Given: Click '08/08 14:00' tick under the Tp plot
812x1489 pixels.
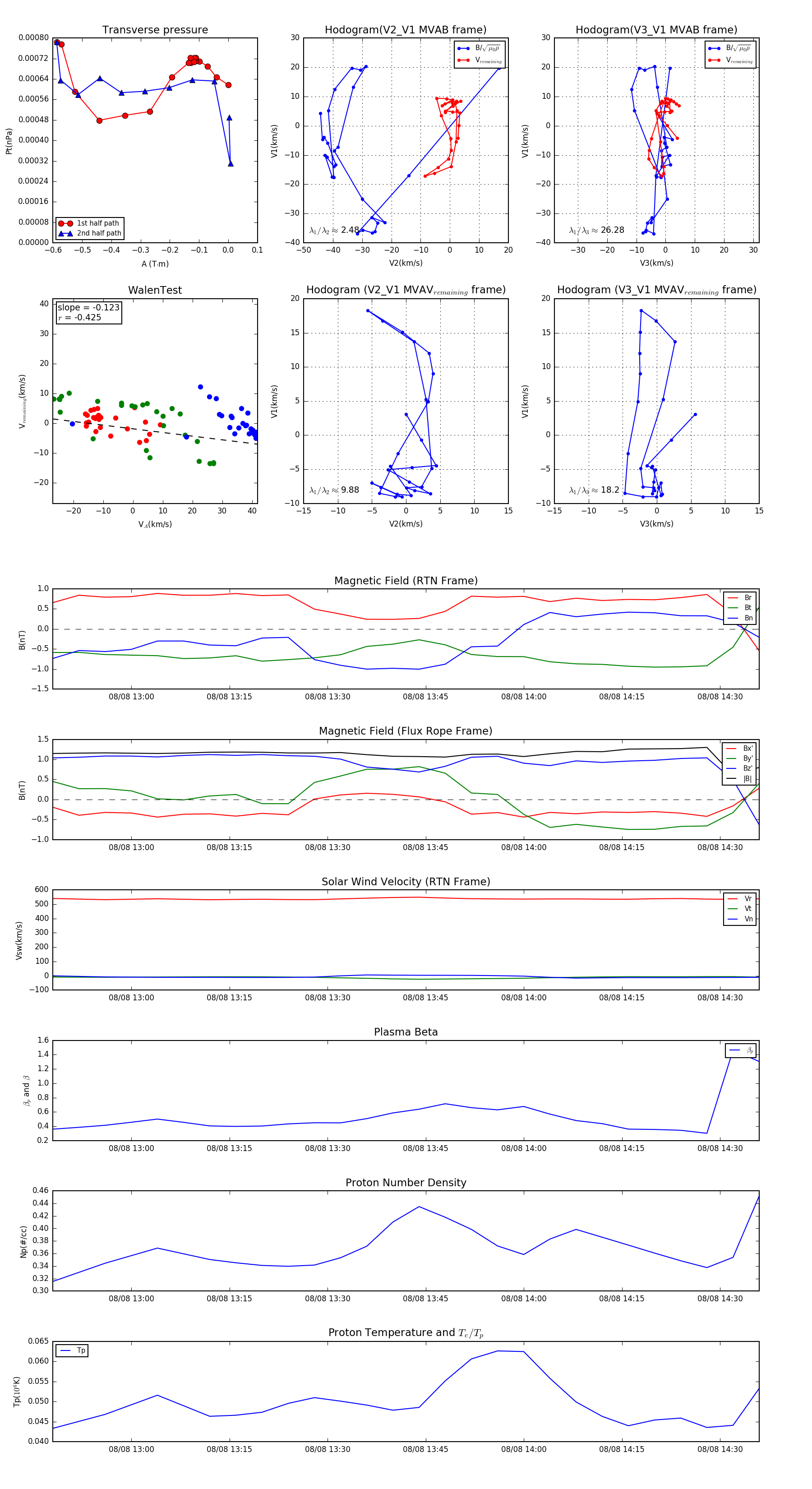Looking at the screenshot, I should [524, 1449].
